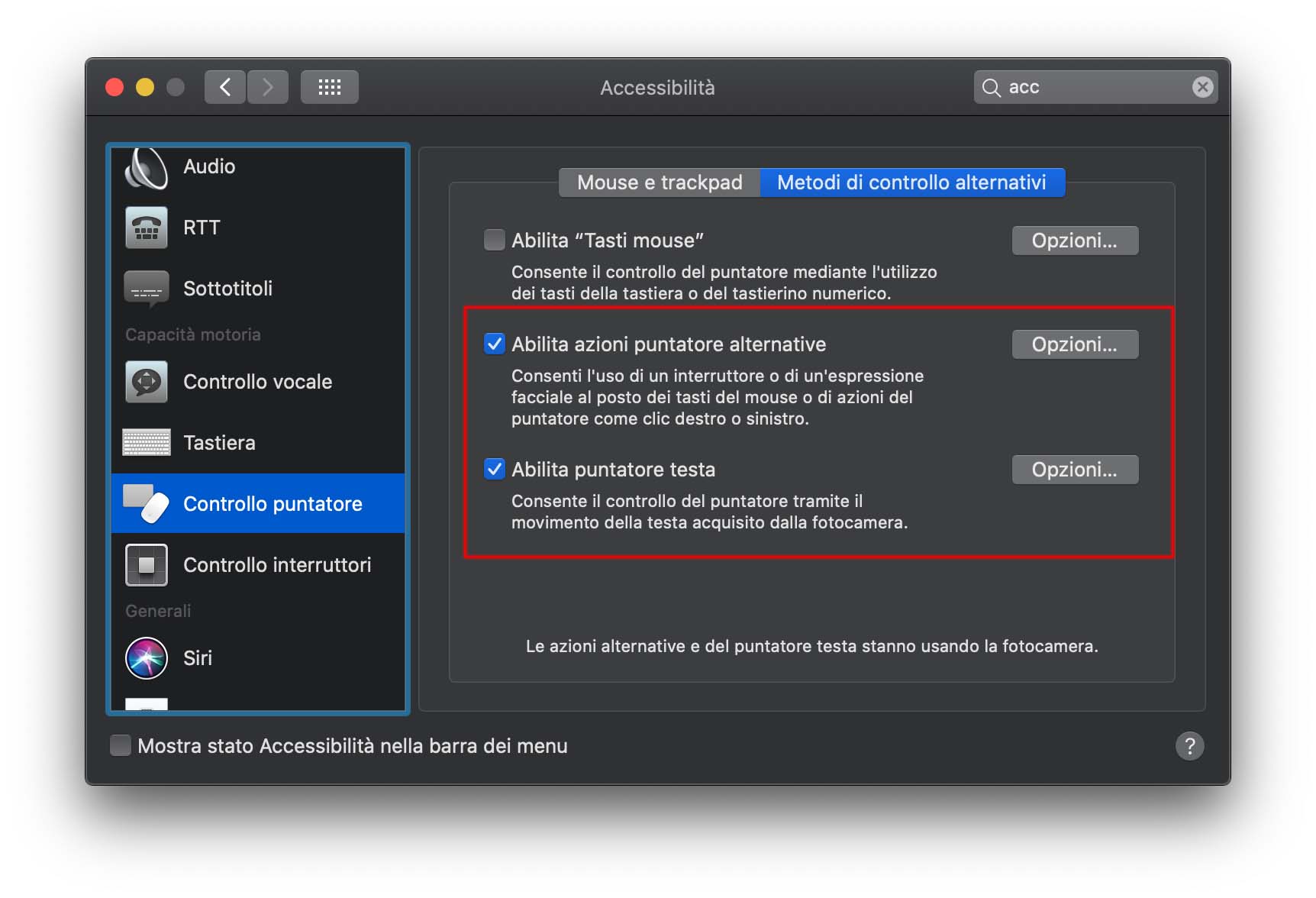Switch to the Mouse e trackpad tab
1316x898 pixels.
[x=660, y=183]
